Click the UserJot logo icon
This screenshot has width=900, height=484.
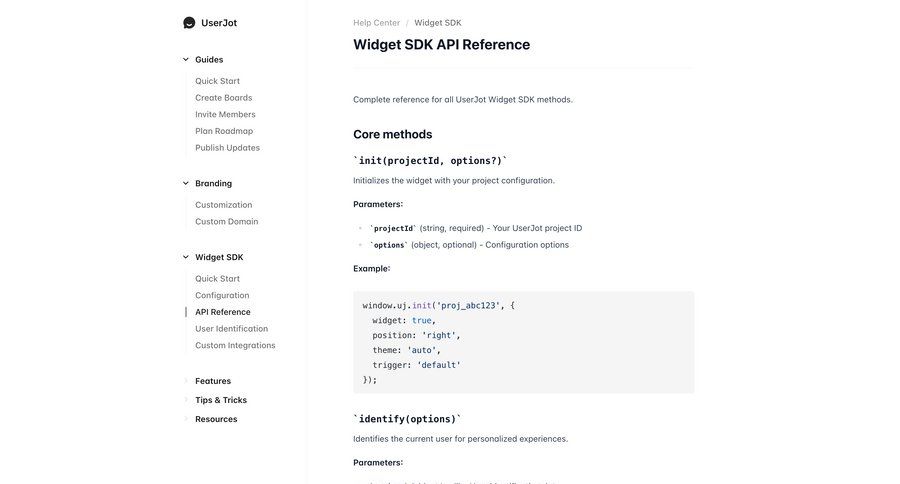click(x=189, y=23)
